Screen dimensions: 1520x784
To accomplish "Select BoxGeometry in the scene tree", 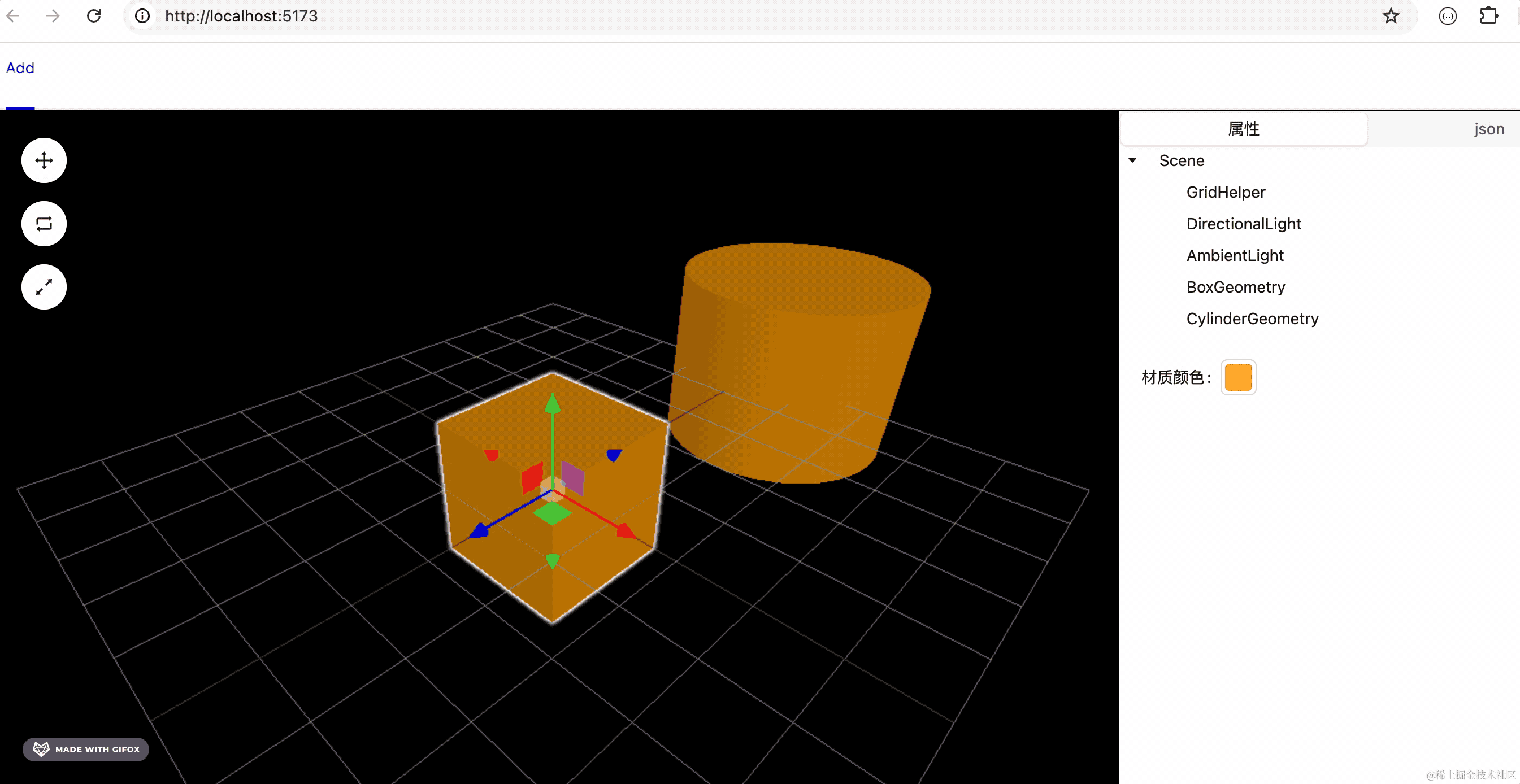I will 1236,288.
